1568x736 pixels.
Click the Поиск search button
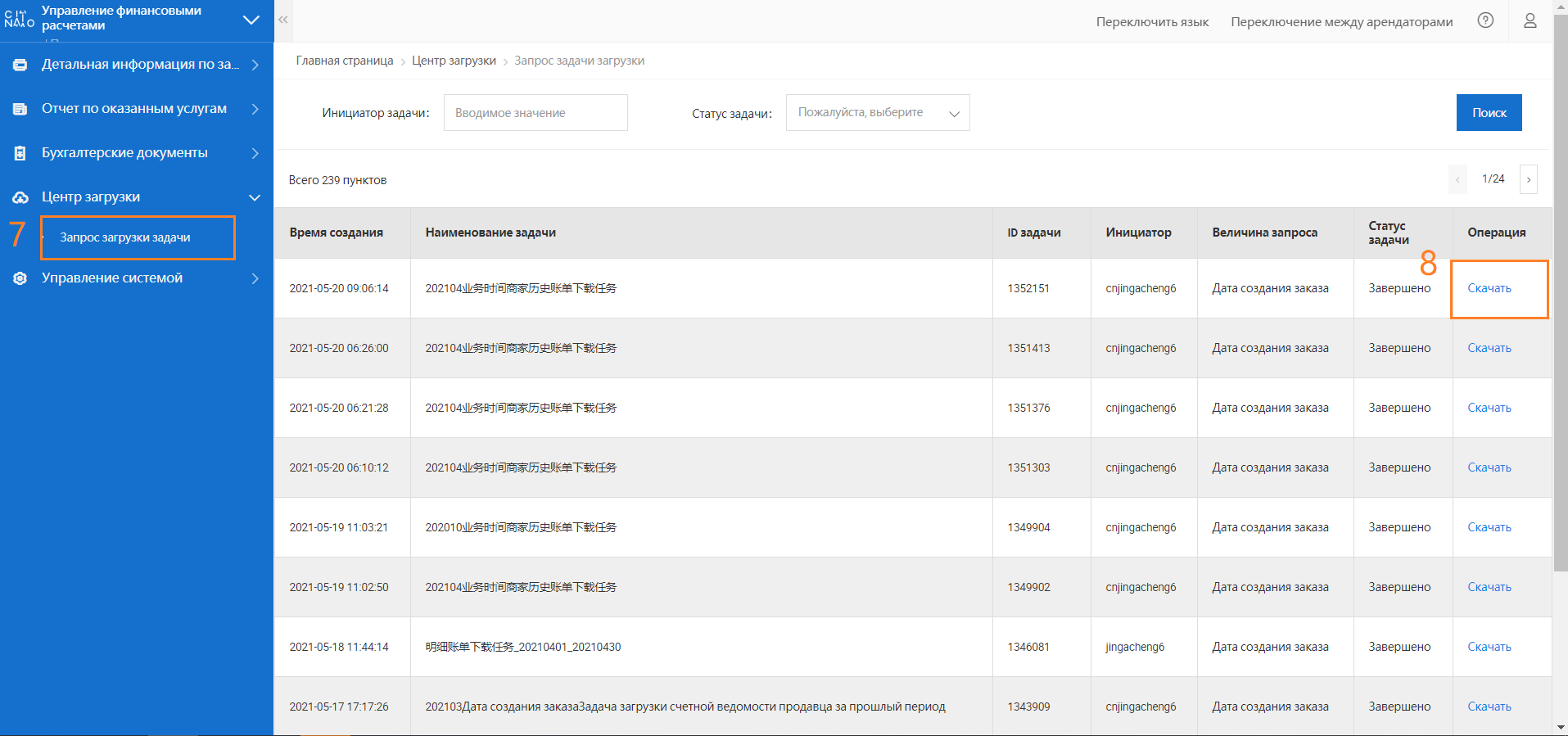click(1489, 113)
